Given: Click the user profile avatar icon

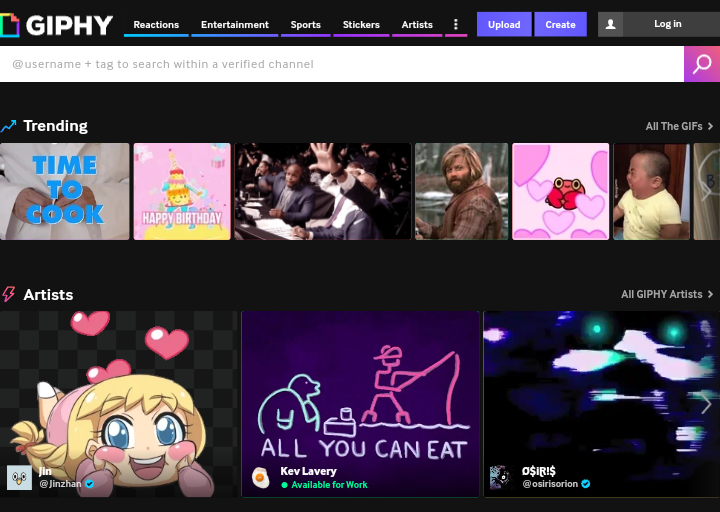Looking at the screenshot, I should (x=610, y=24).
